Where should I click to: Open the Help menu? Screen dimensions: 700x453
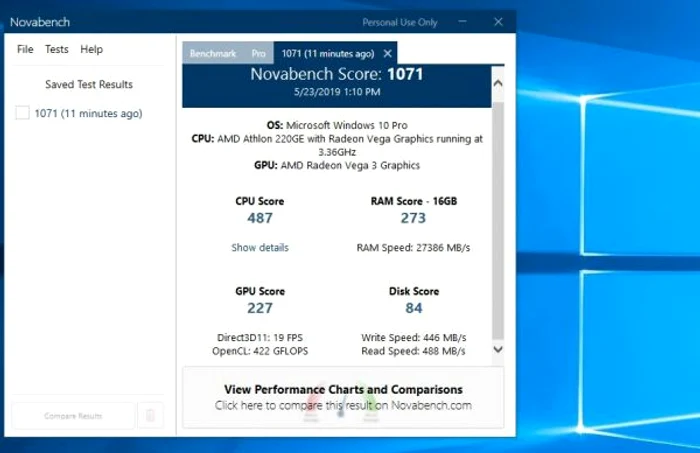92,49
